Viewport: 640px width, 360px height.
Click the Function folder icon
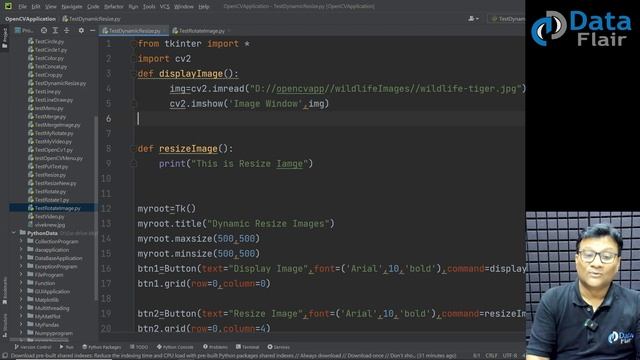30,283
